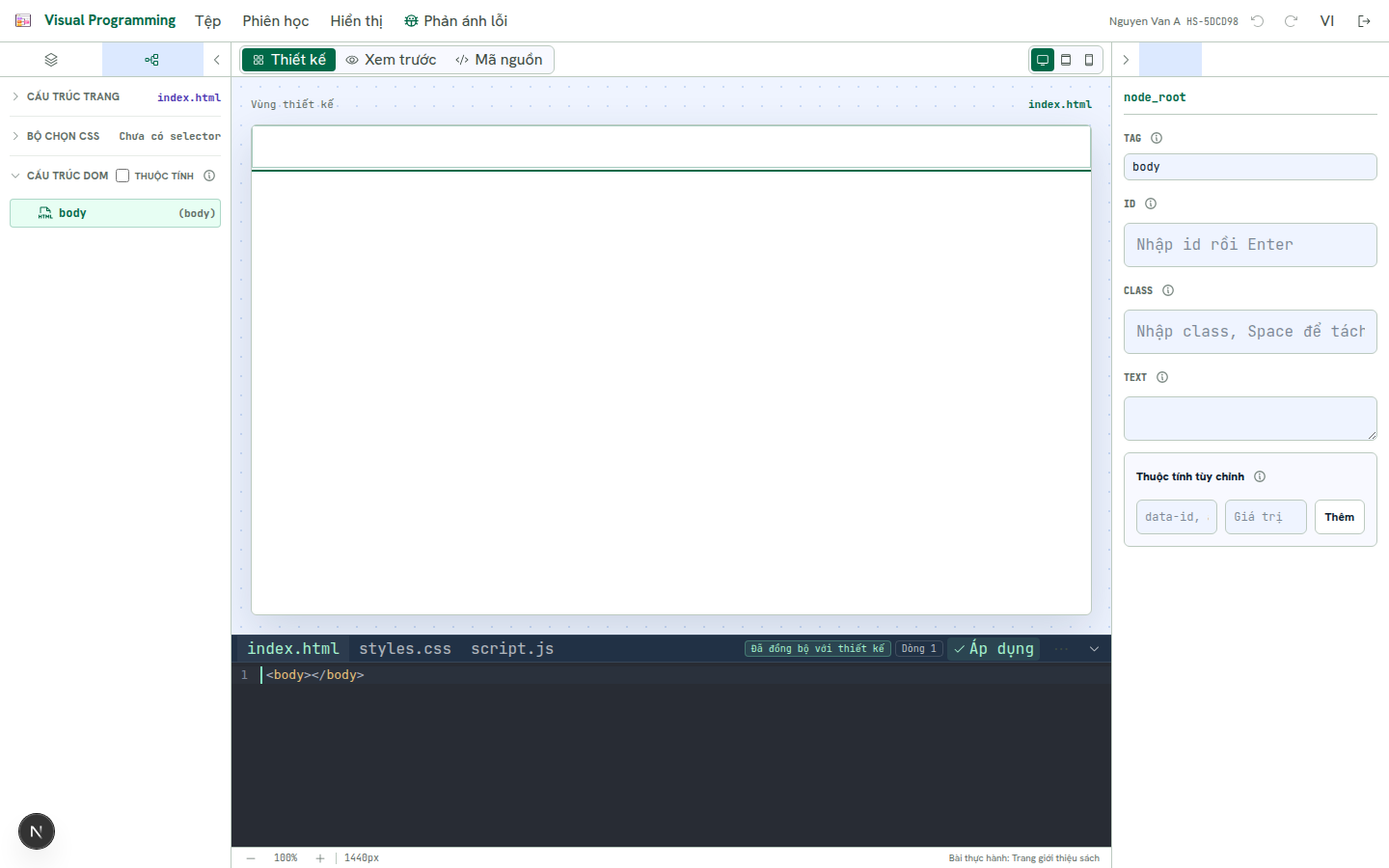This screenshot has width=1389, height=868.
Task: Select the body node in DOM tree
Action: click(x=115, y=213)
